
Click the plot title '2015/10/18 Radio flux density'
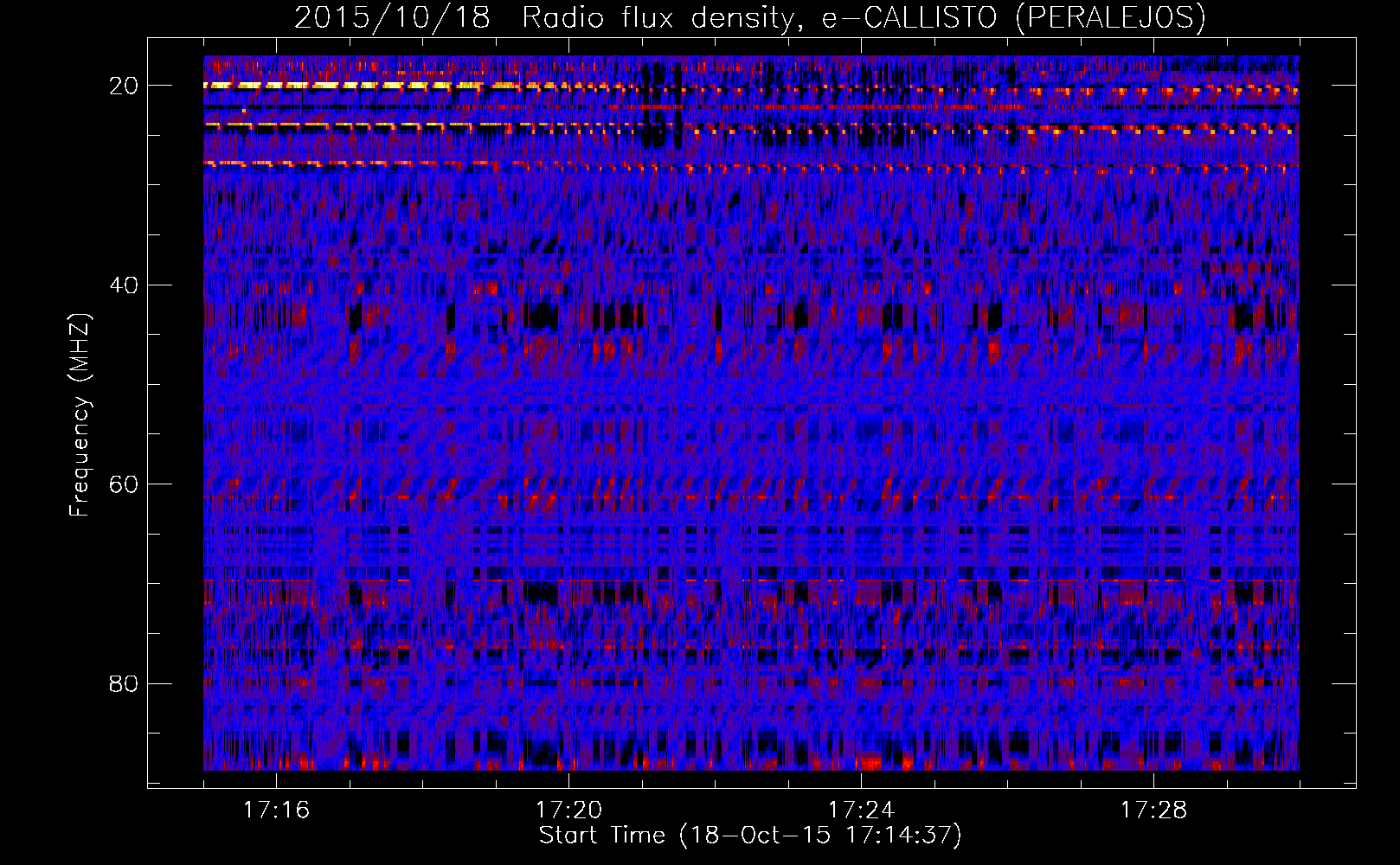[x=750, y=17]
